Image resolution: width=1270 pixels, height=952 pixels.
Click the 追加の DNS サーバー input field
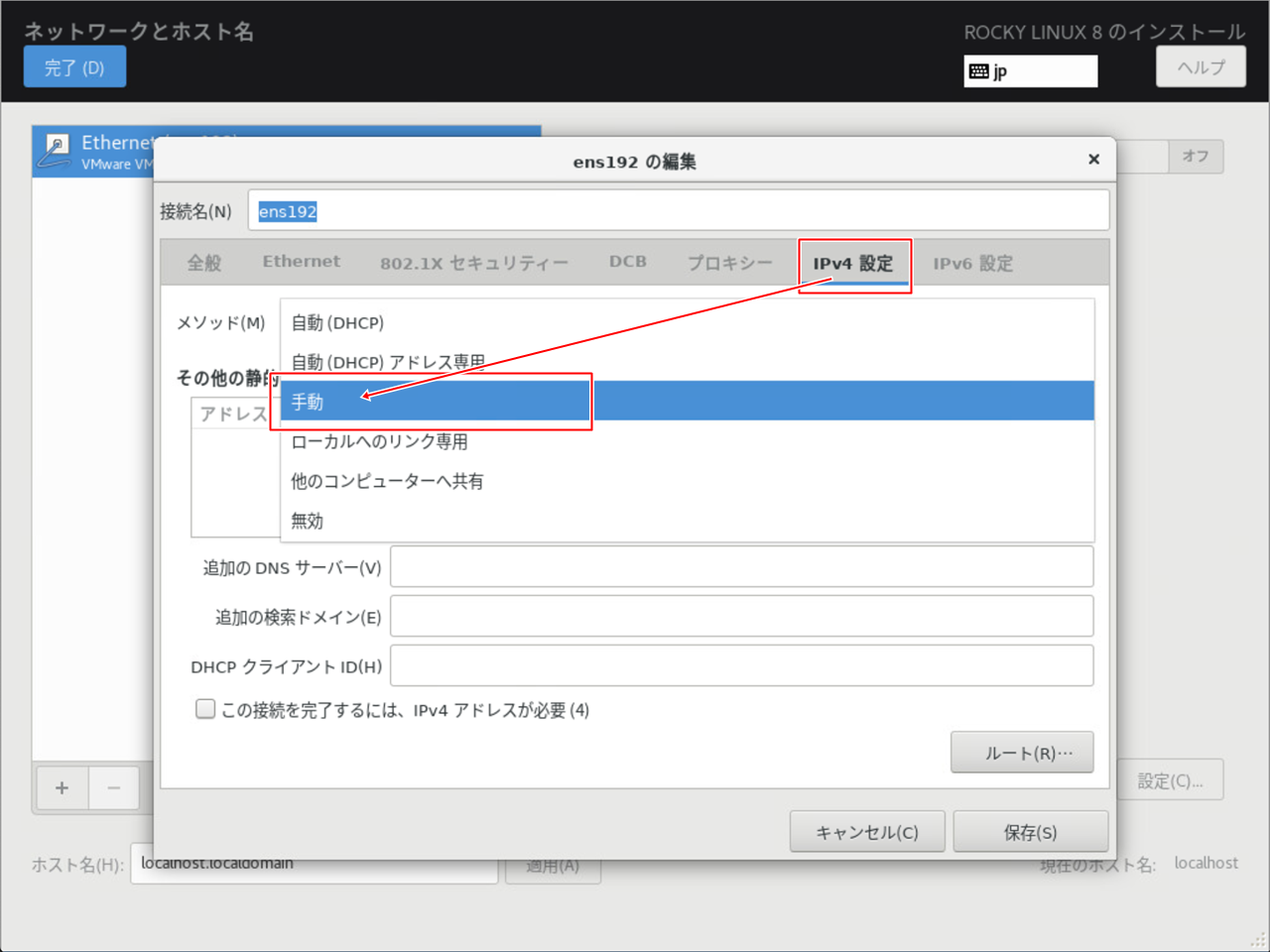point(741,567)
